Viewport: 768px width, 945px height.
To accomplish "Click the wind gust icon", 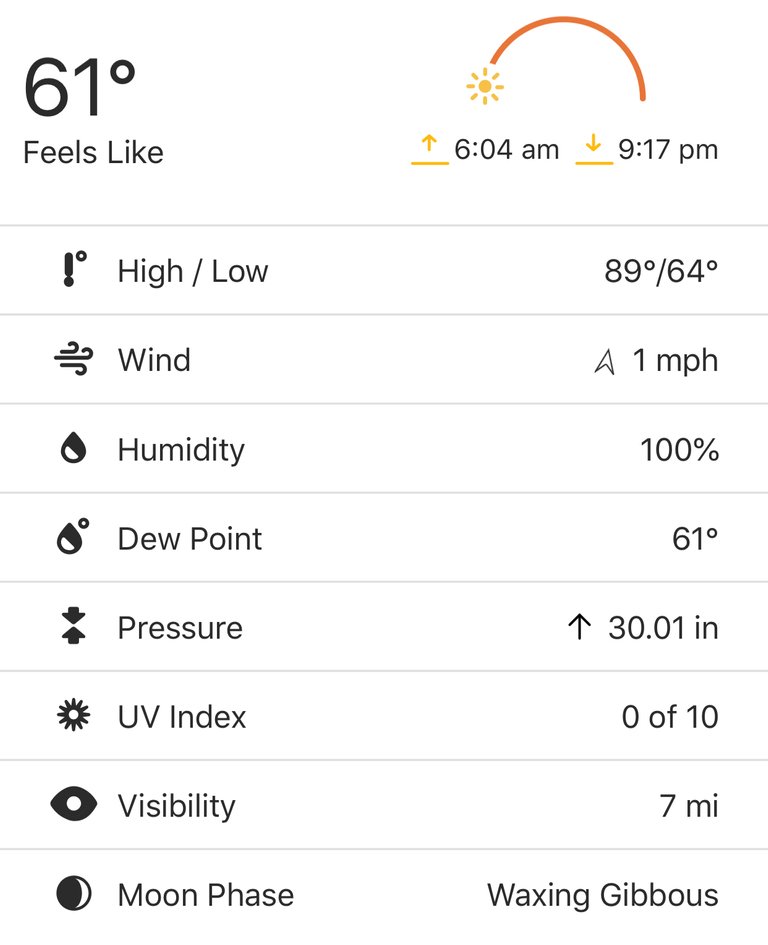I will 74,359.
